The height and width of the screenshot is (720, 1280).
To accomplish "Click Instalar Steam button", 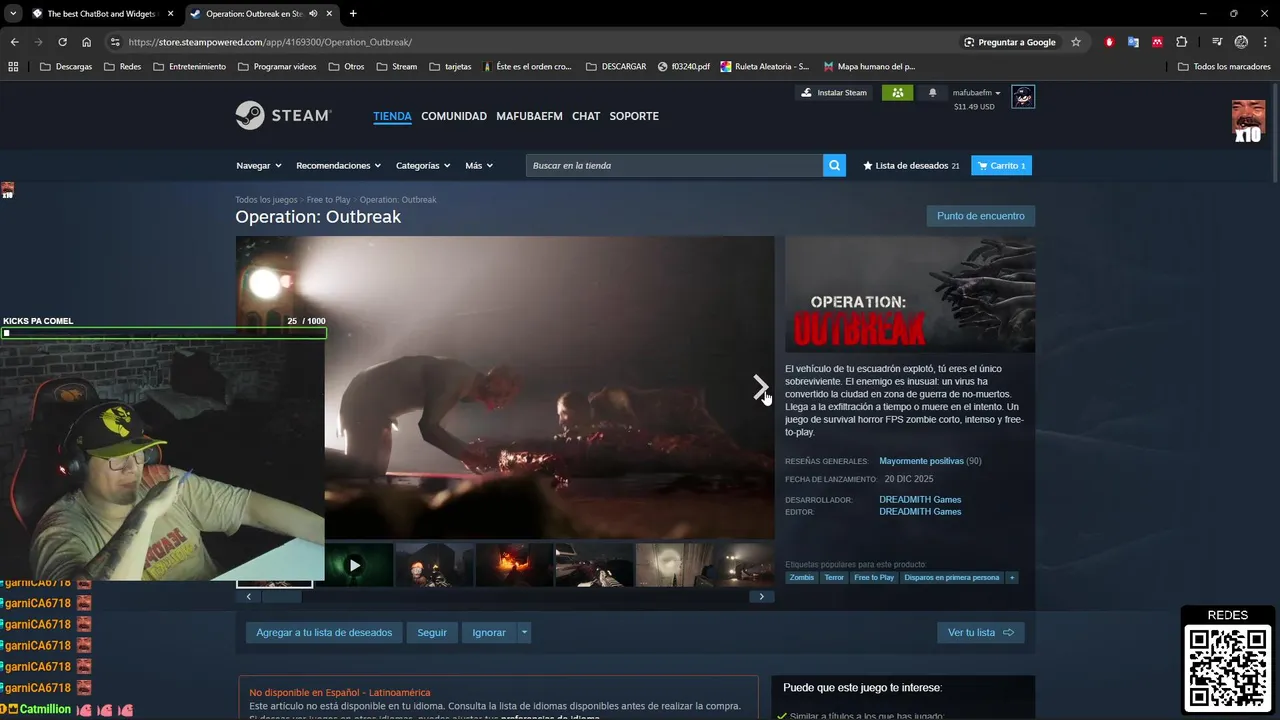I will point(834,93).
